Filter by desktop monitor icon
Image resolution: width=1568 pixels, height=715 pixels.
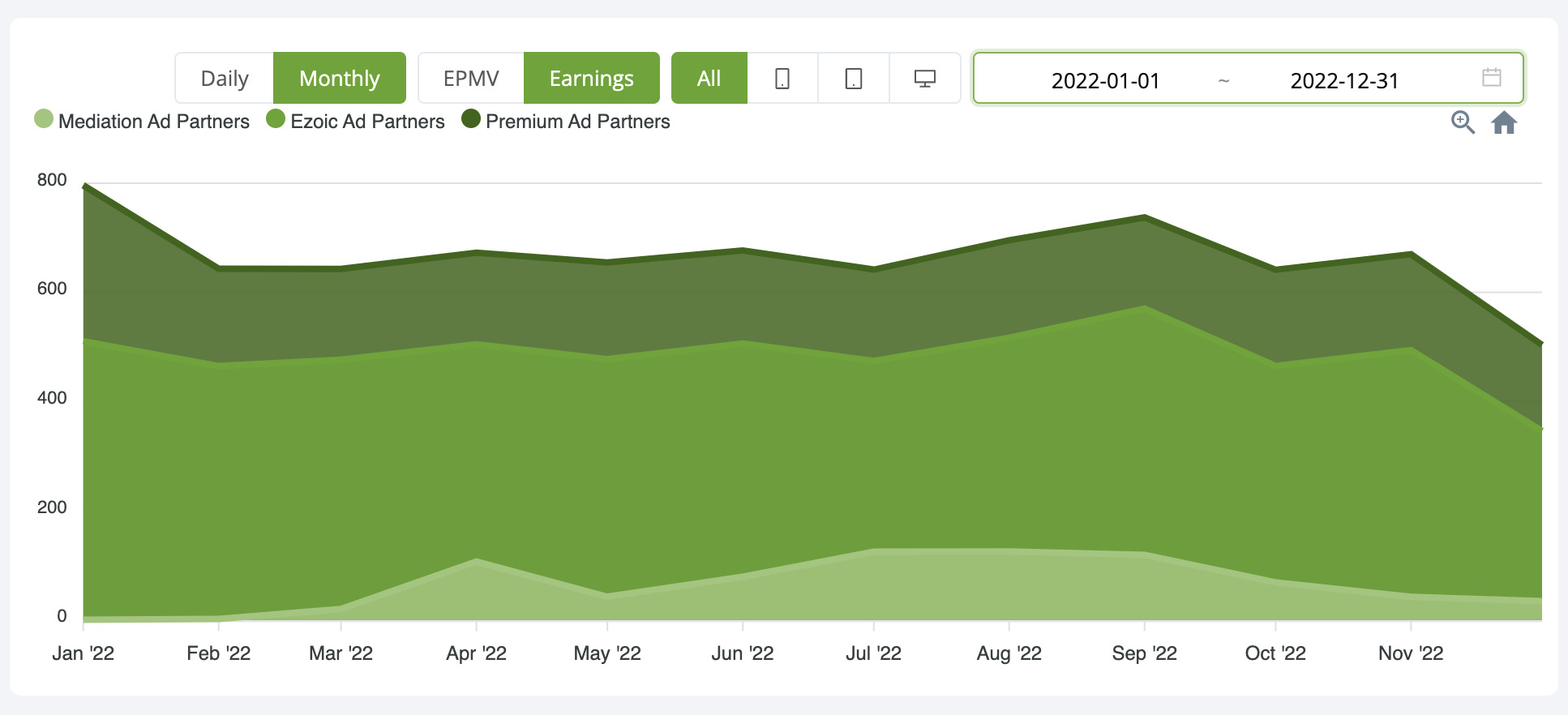(x=925, y=79)
